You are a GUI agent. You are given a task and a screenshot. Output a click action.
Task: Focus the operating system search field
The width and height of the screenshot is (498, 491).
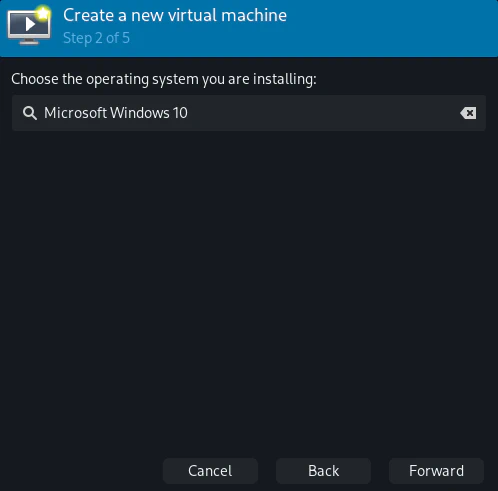(249, 113)
